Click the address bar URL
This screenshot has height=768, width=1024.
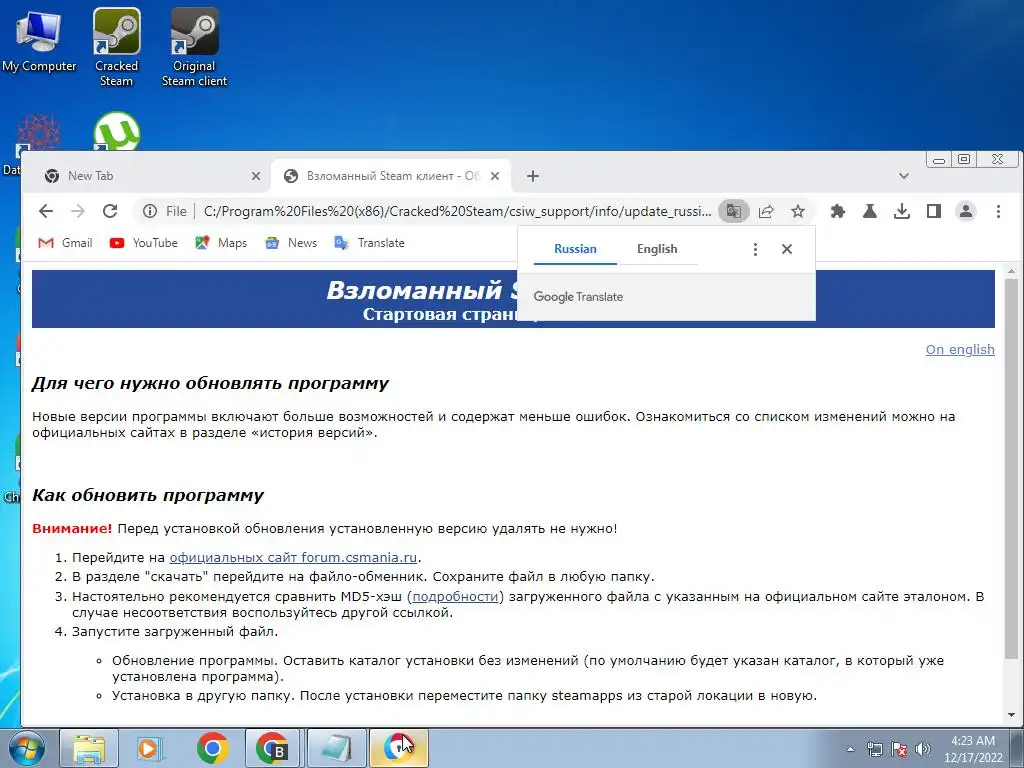point(457,211)
